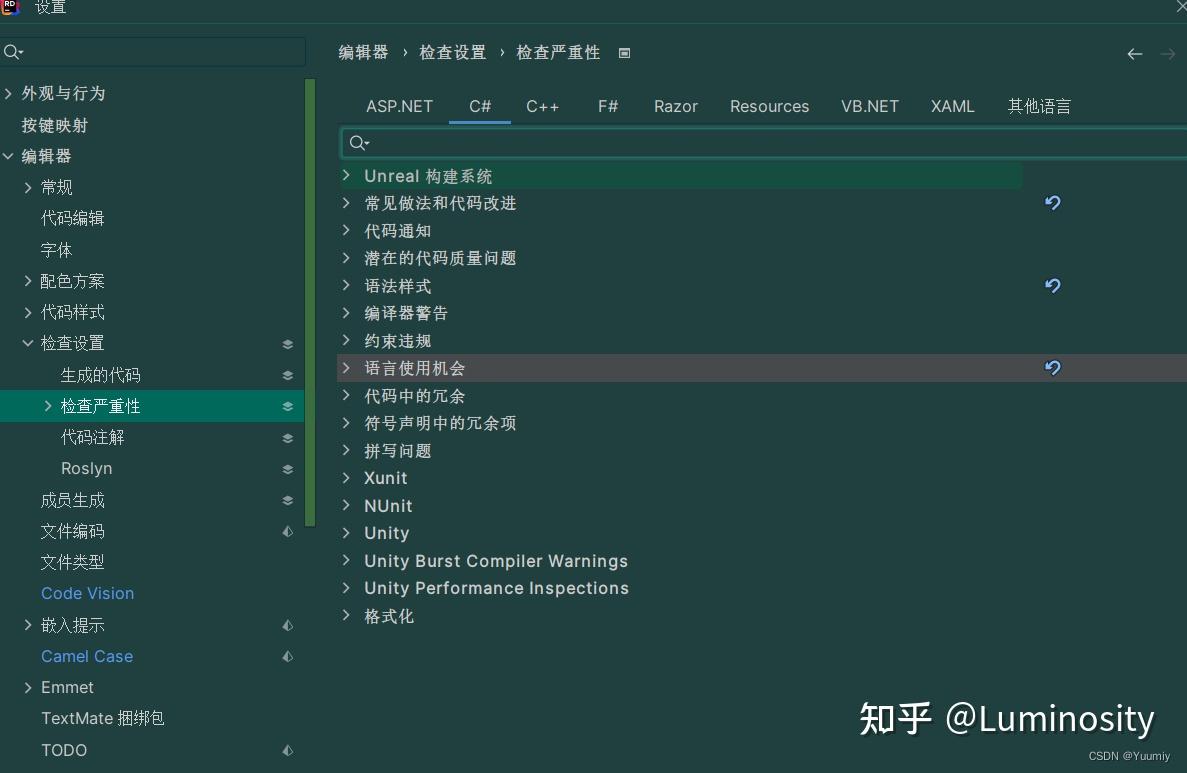Open the Razor tab
This screenshot has height=773, width=1187.
675,106
